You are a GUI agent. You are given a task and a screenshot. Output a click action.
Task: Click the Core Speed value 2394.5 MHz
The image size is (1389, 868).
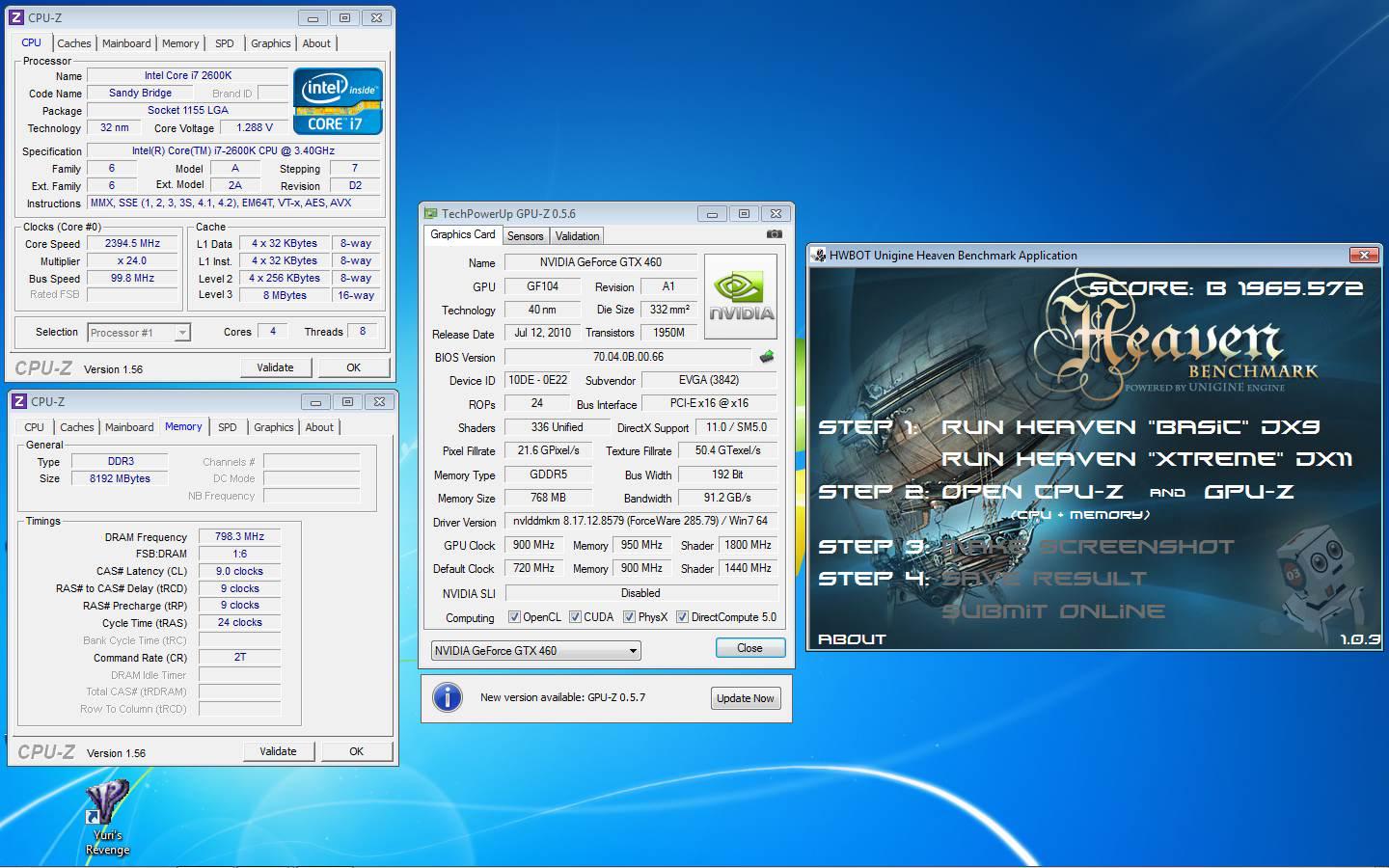pos(133,244)
